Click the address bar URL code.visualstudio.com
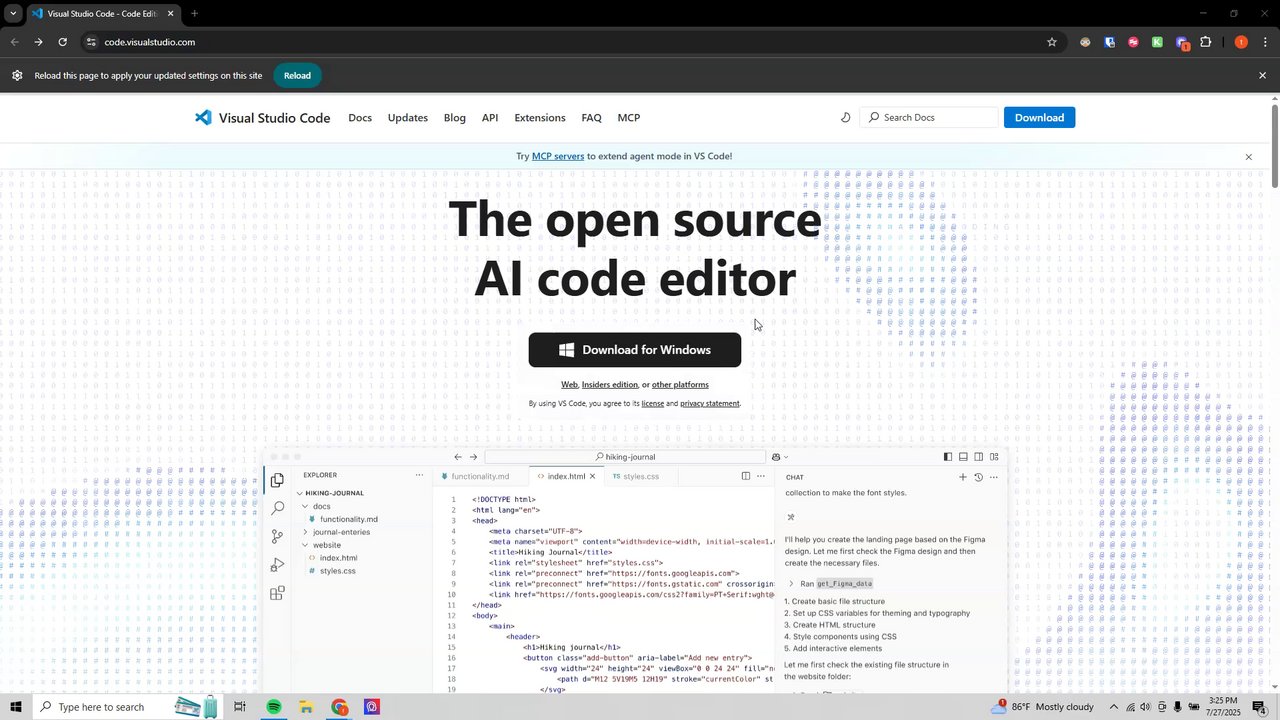This screenshot has width=1280, height=720. click(x=150, y=42)
